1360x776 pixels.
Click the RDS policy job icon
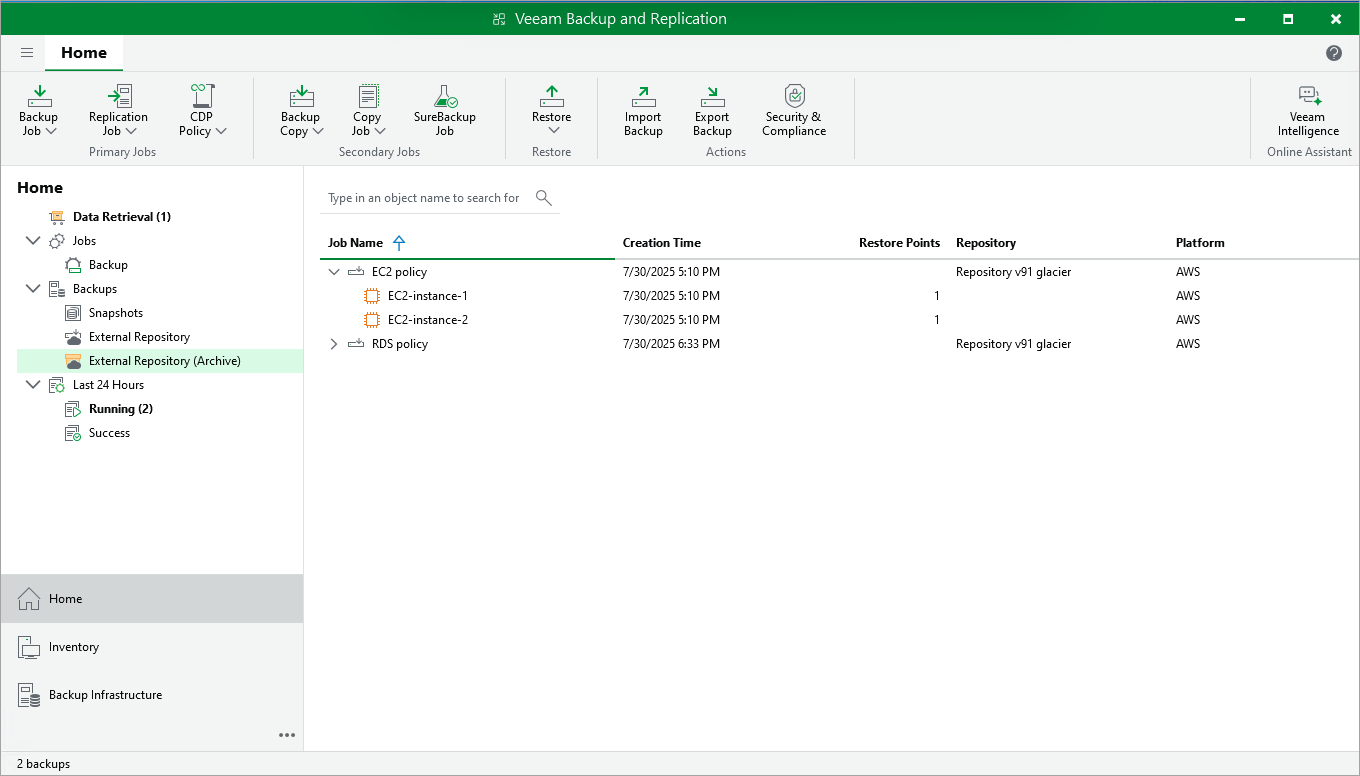[356, 344]
